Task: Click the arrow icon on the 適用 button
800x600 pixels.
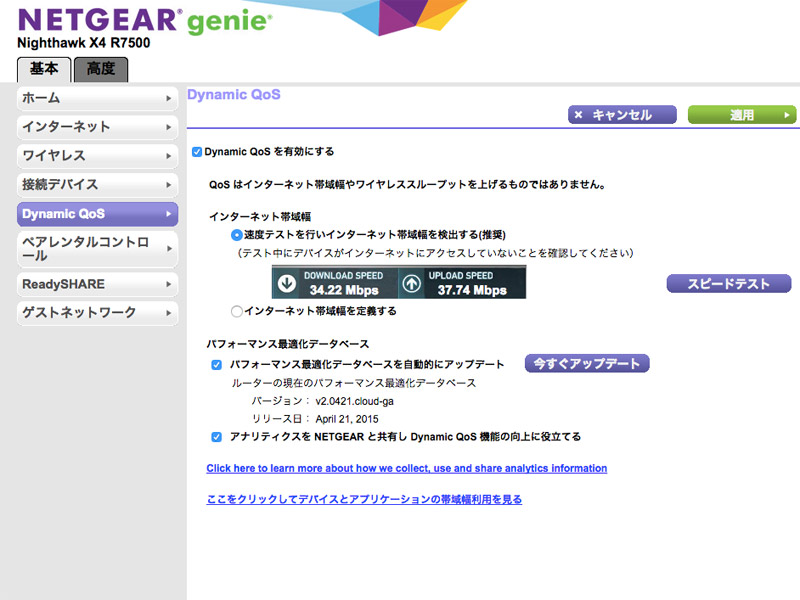Action: click(x=787, y=115)
